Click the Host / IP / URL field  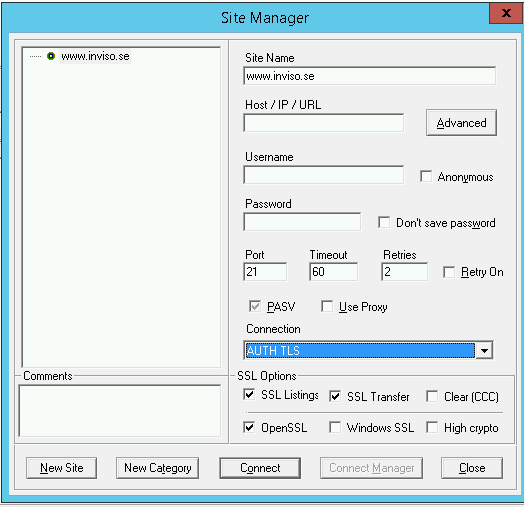point(323,123)
